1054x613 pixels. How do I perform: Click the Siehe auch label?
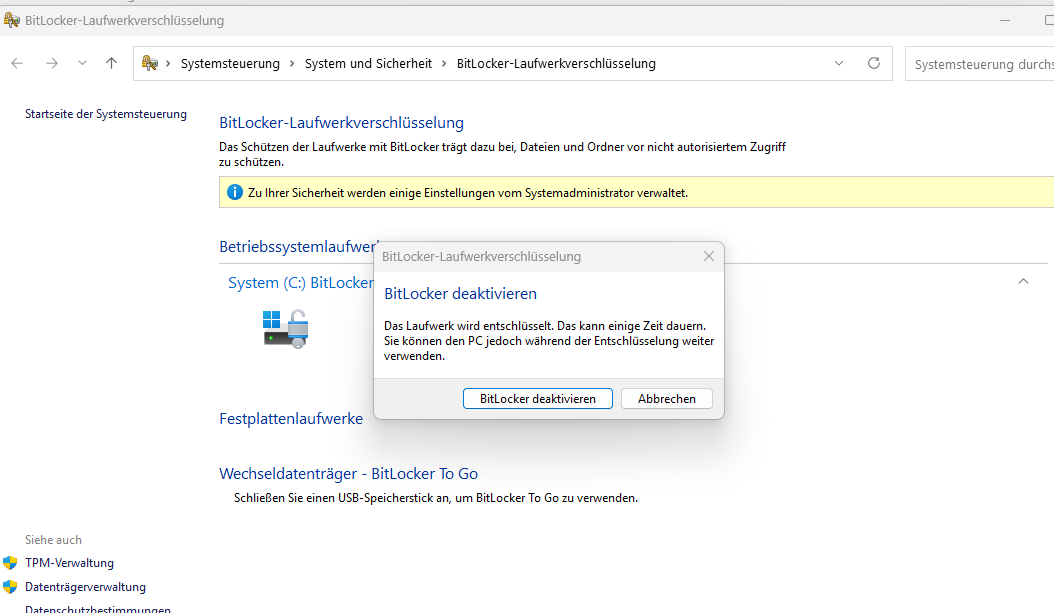(x=53, y=540)
